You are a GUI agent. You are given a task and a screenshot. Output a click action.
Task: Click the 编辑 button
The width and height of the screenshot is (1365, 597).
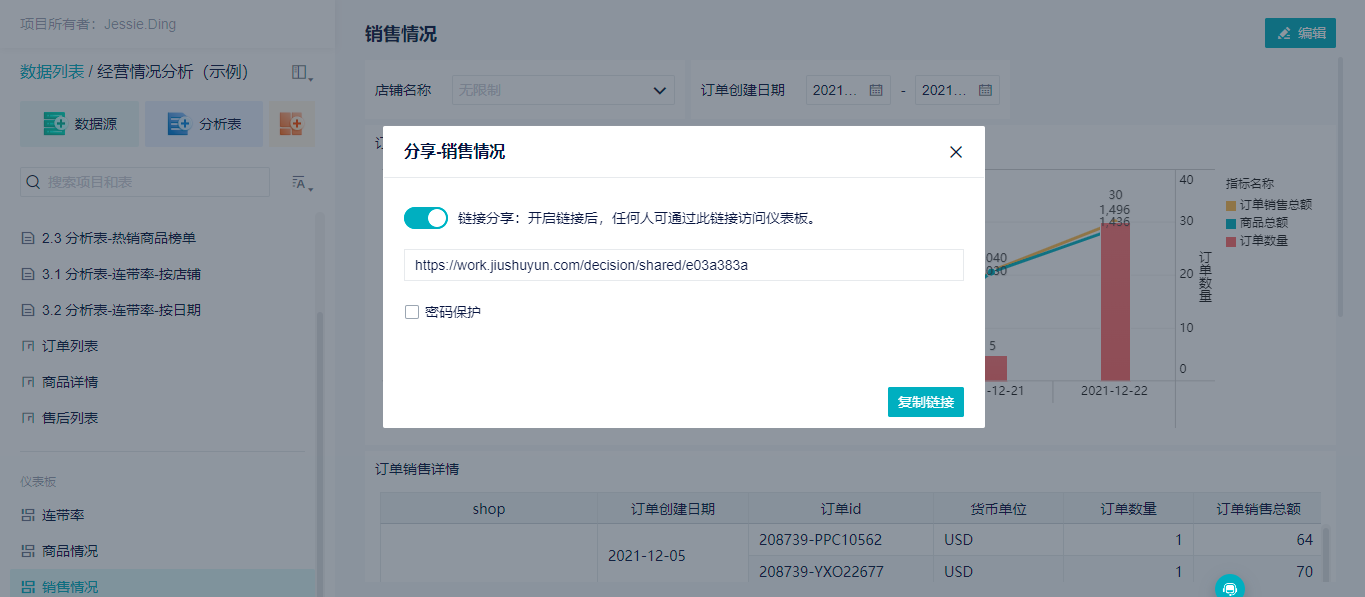tap(1299, 33)
